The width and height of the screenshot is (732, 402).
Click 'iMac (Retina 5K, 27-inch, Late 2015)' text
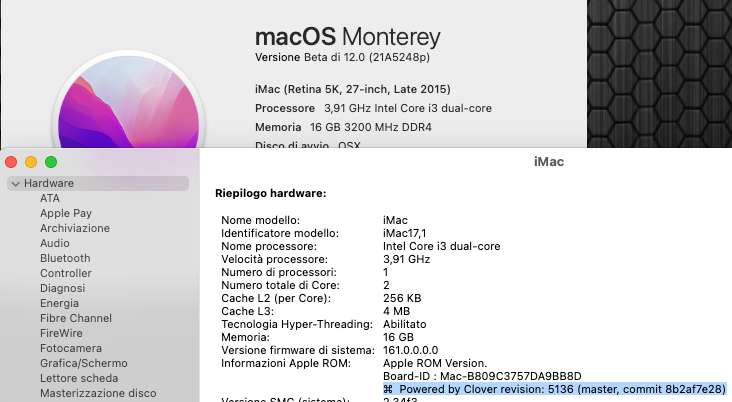click(353, 89)
